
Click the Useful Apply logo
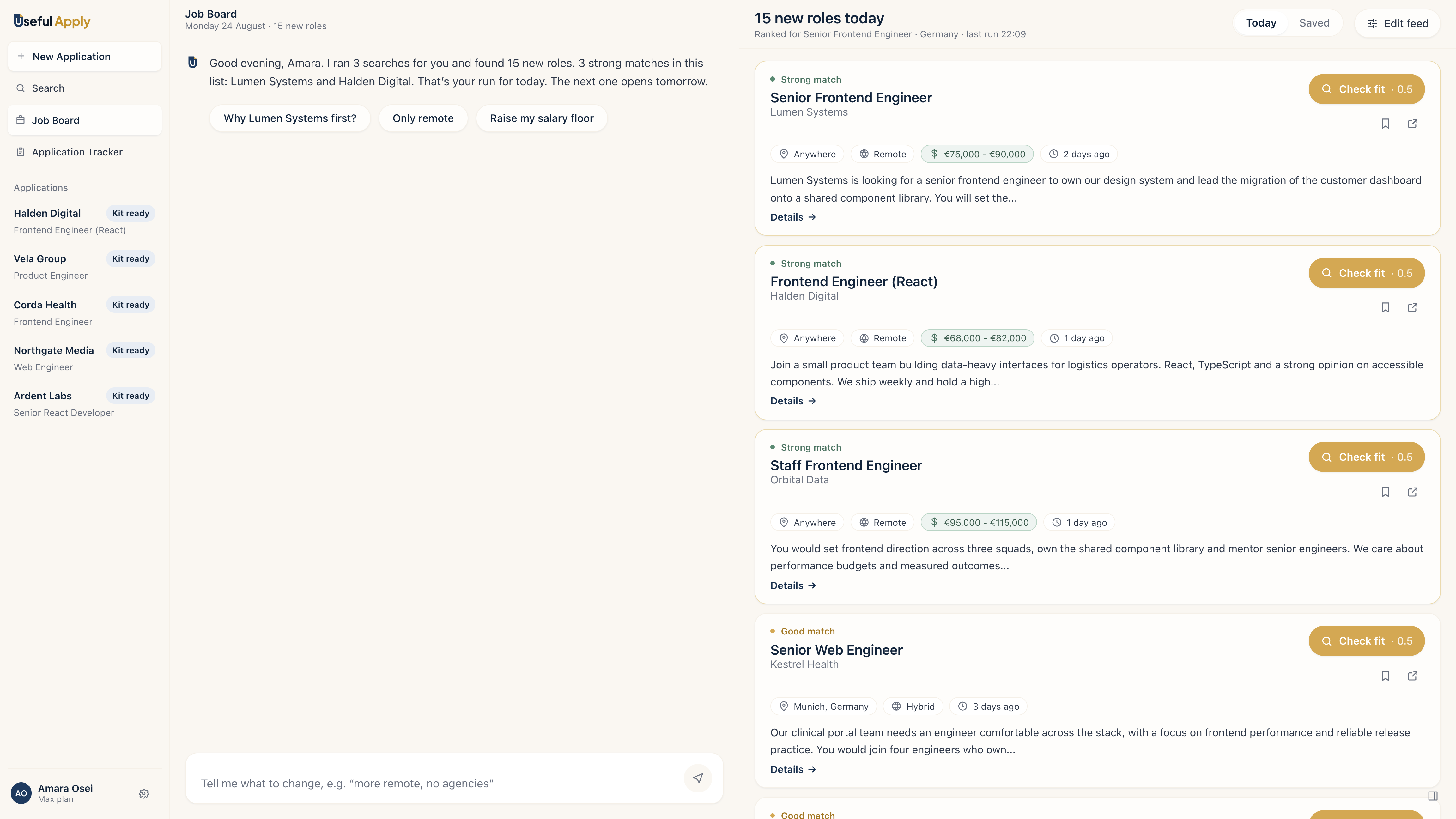click(x=52, y=21)
